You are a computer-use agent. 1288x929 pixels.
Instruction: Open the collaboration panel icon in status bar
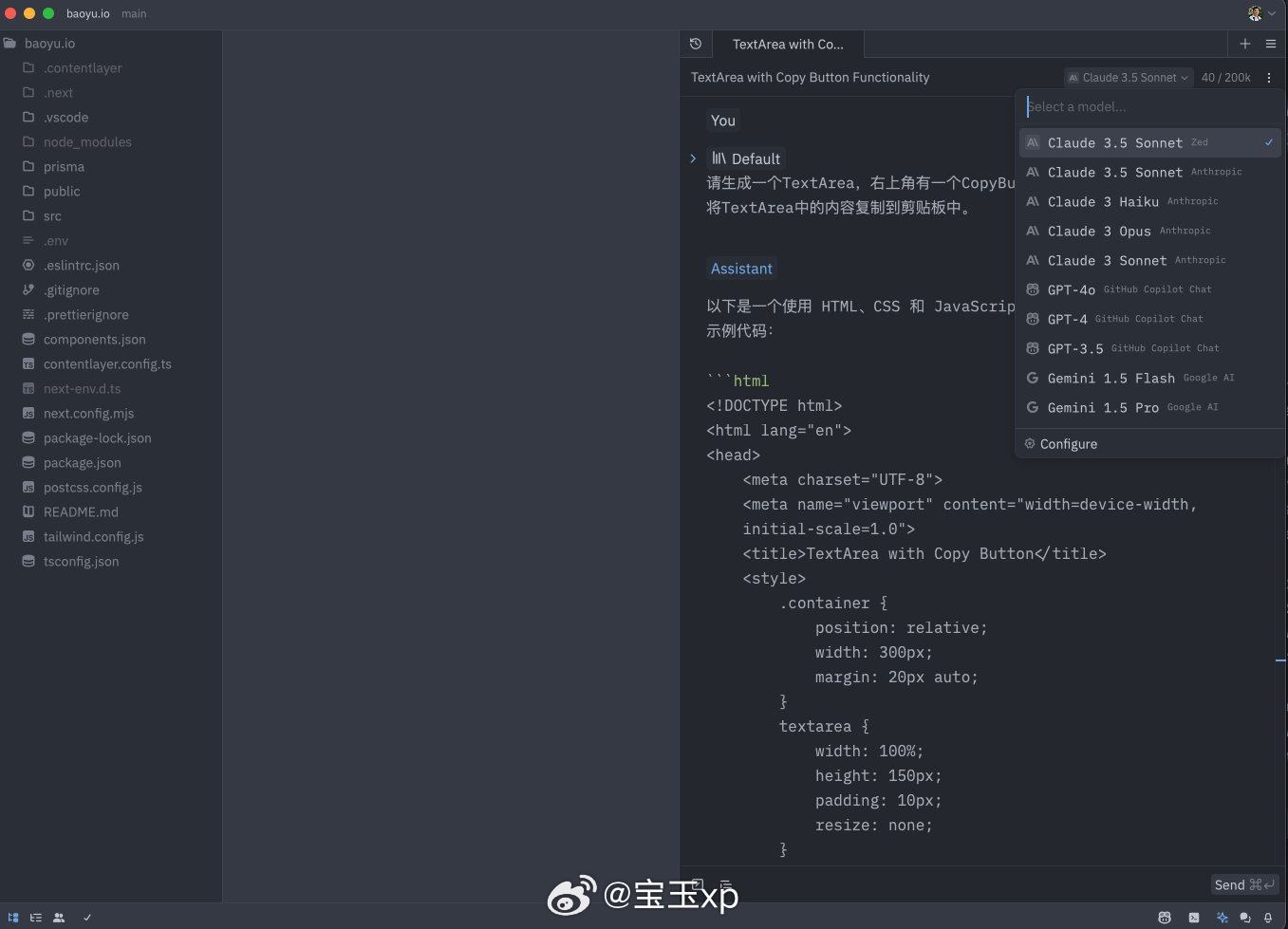pos(59,918)
